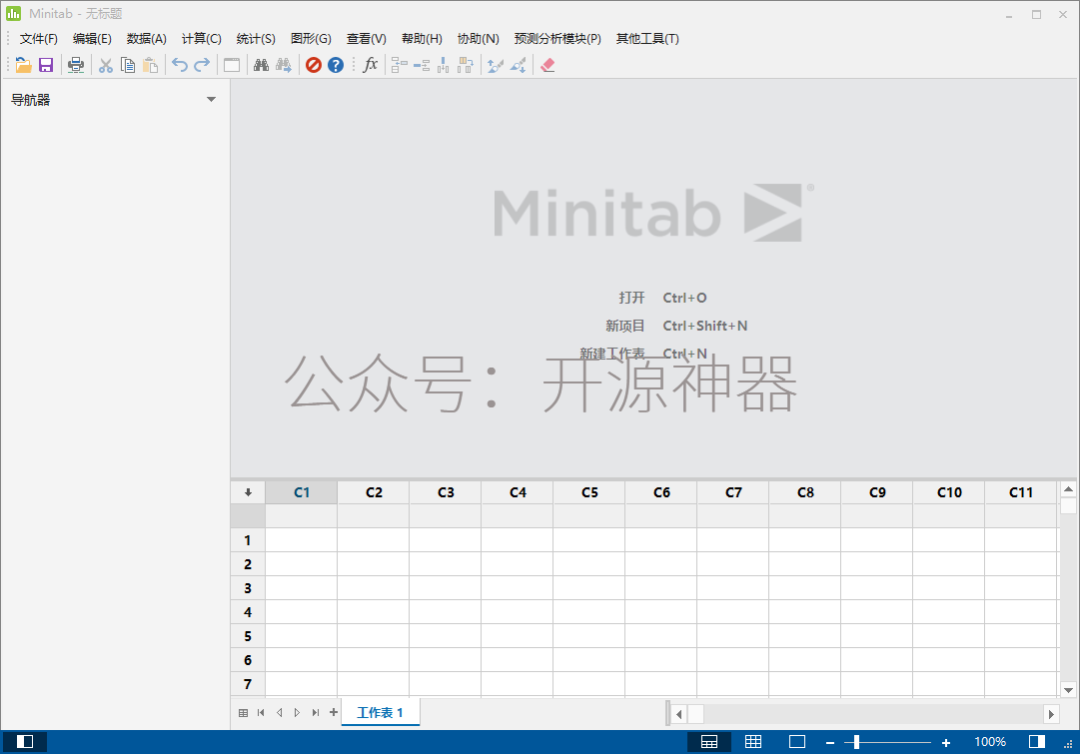1080x754 pixels.
Task: Open the 预测分析模块(P) menu
Action: point(557,39)
